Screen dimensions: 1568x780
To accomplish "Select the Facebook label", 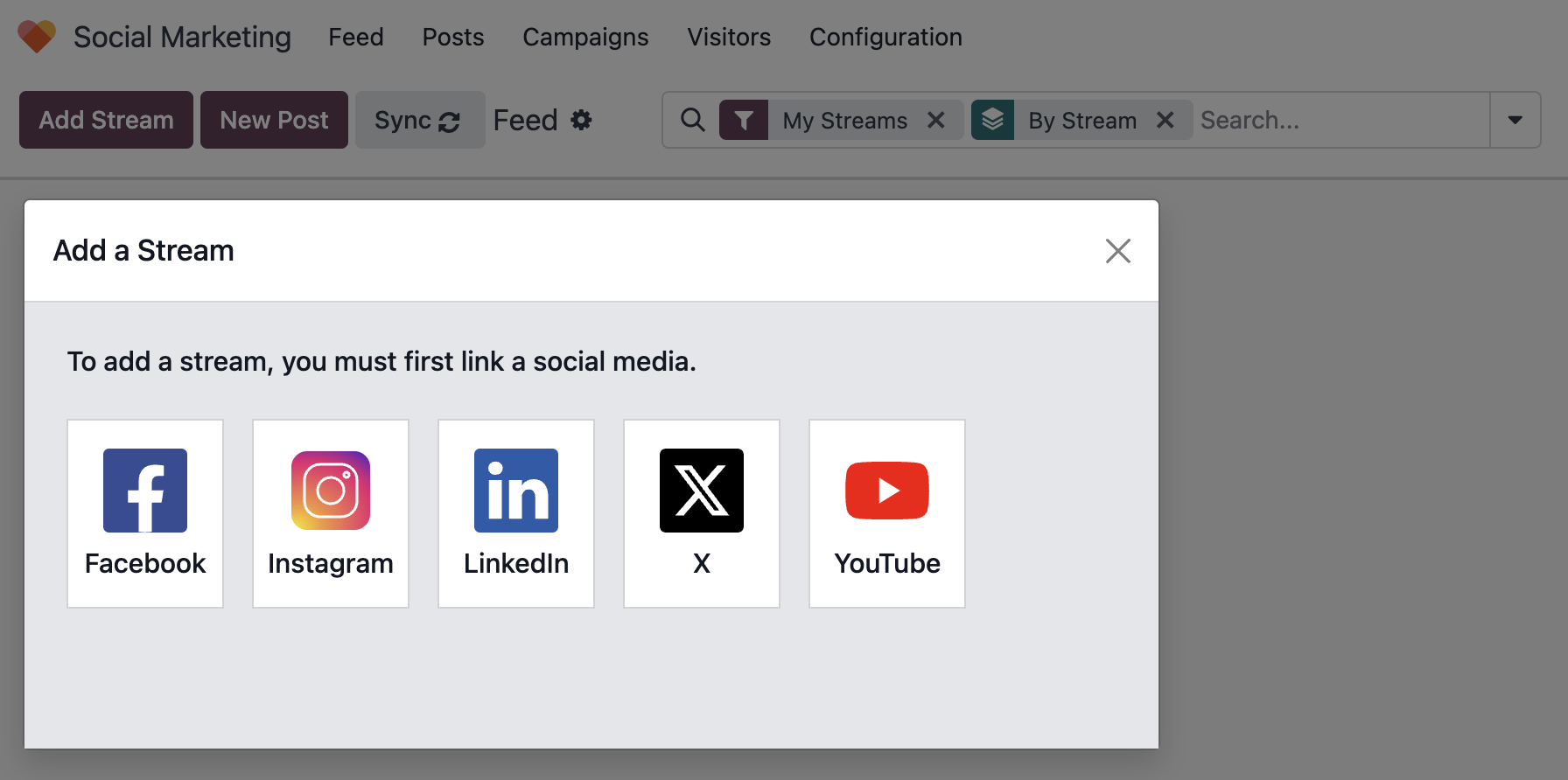I will pyautogui.click(x=145, y=563).
